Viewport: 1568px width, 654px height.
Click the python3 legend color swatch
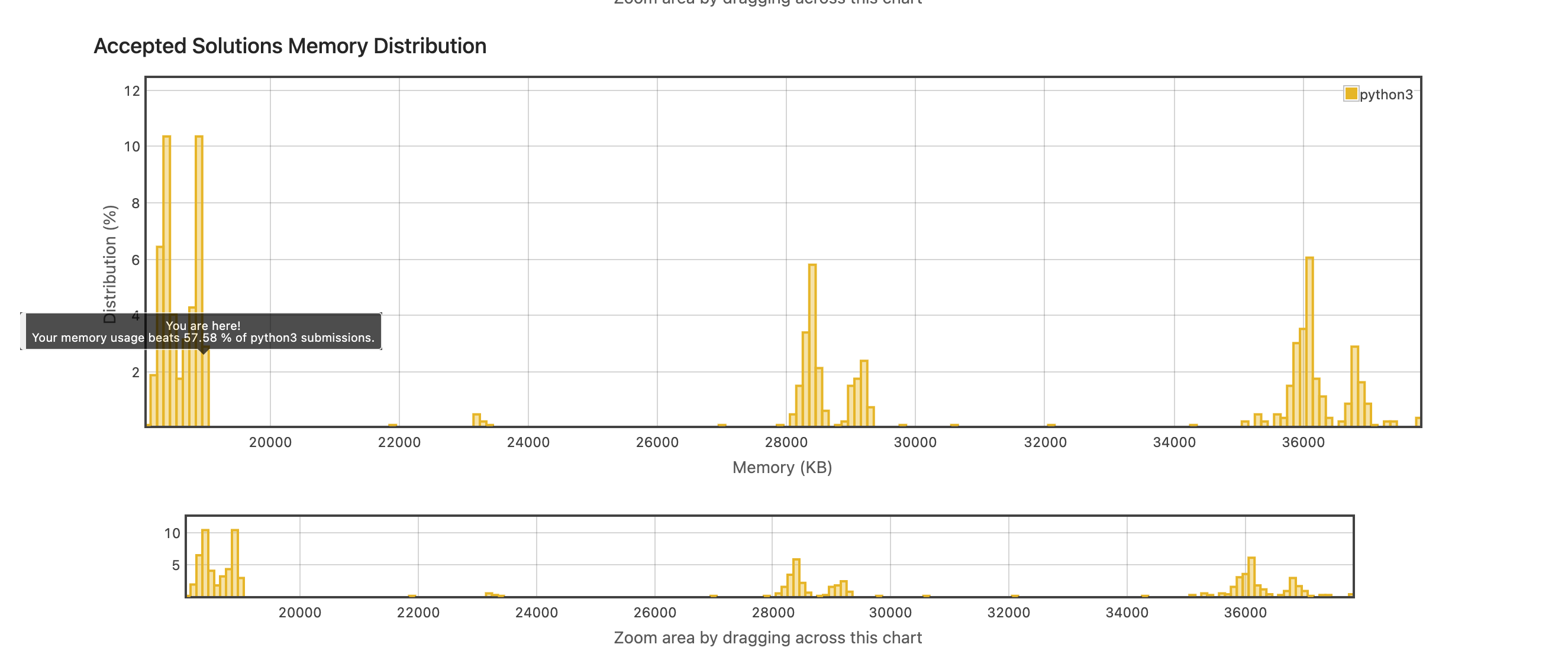point(1351,93)
